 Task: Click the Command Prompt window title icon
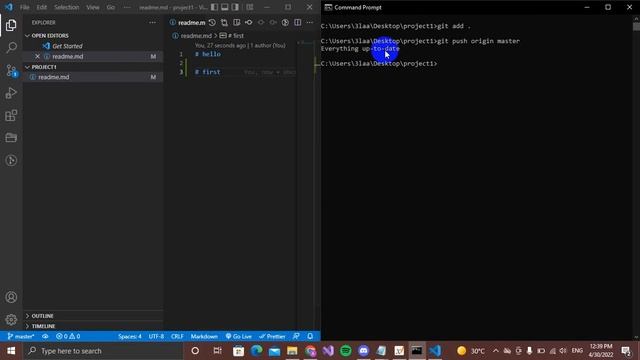click(328, 7)
